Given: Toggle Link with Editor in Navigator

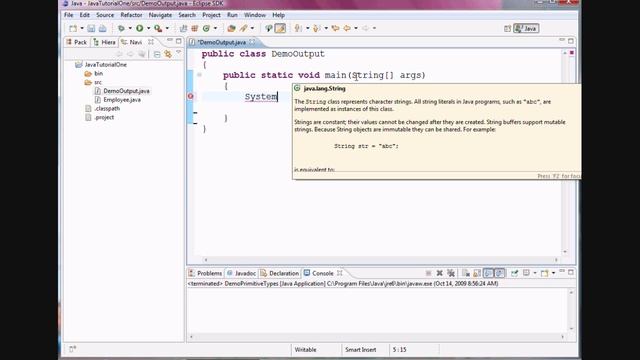Looking at the screenshot, I should [168, 54].
